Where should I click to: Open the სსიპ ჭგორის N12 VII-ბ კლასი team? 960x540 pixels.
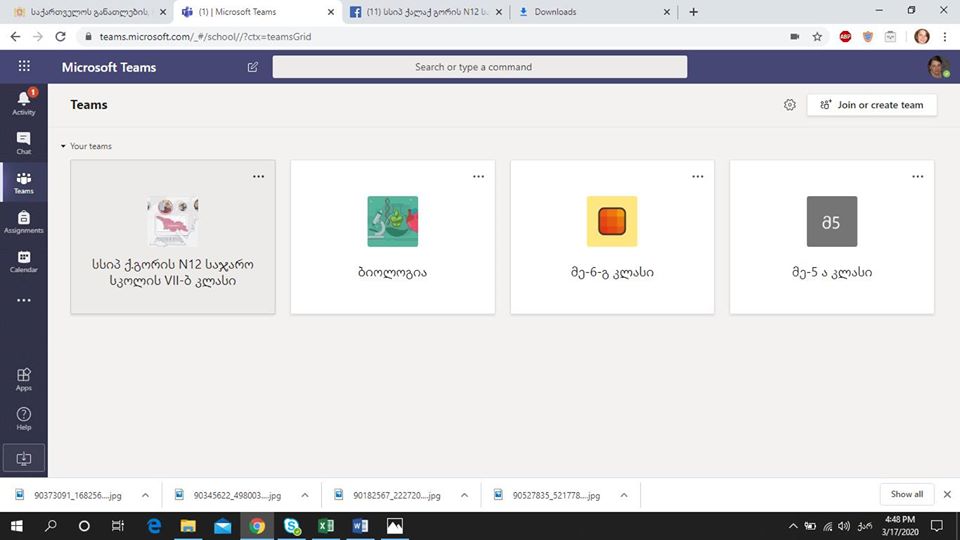coord(173,238)
